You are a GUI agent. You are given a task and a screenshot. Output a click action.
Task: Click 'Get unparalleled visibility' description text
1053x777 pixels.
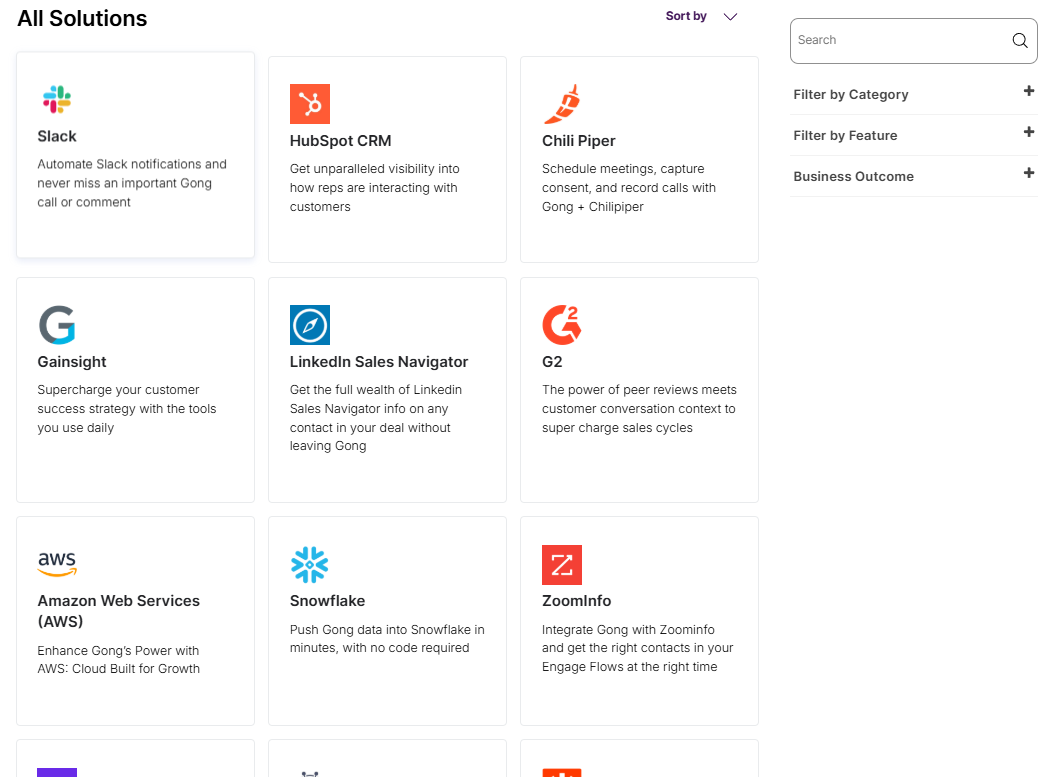click(375, 188)
